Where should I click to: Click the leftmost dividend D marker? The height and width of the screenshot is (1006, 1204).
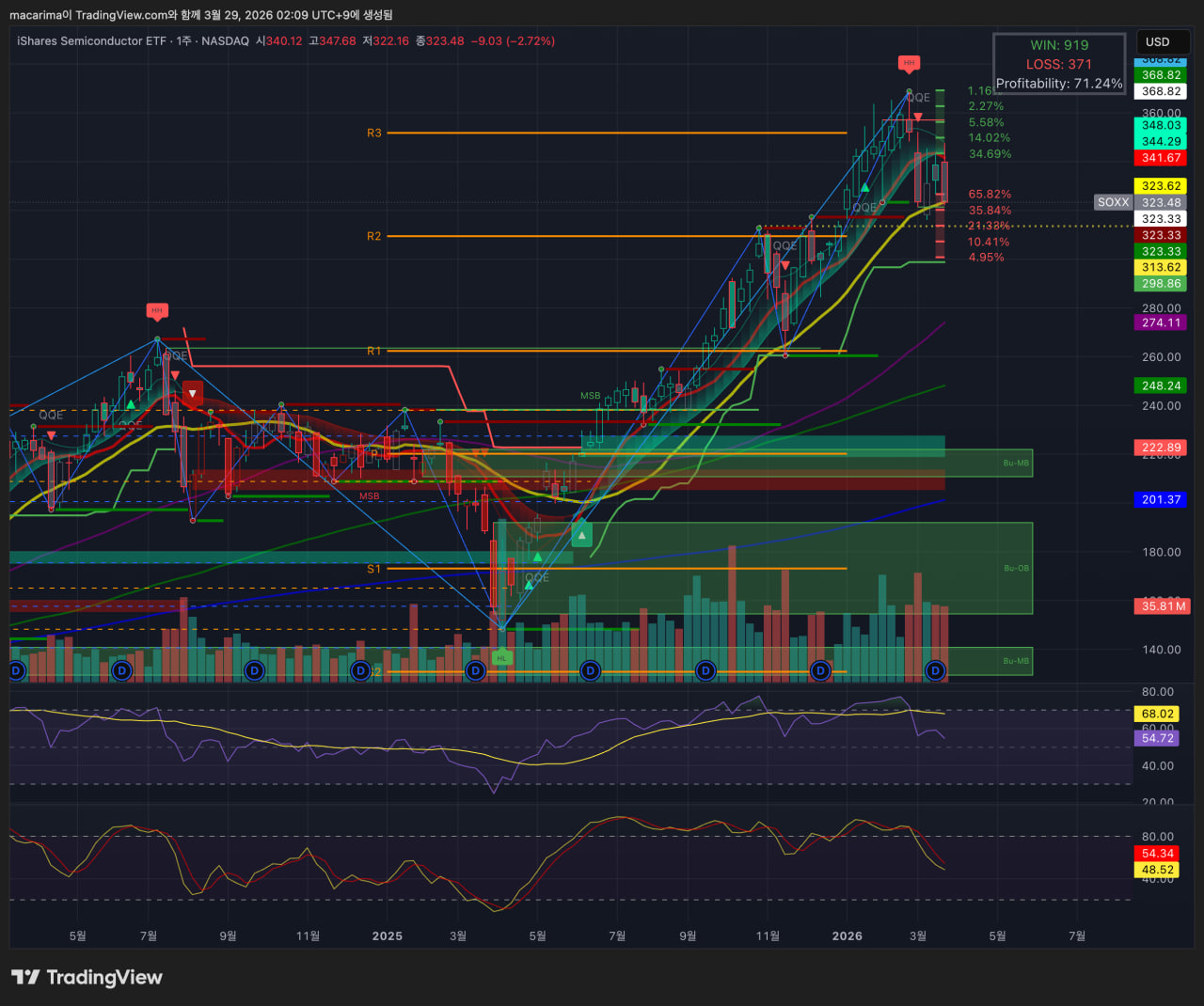[x=15, y=670]
